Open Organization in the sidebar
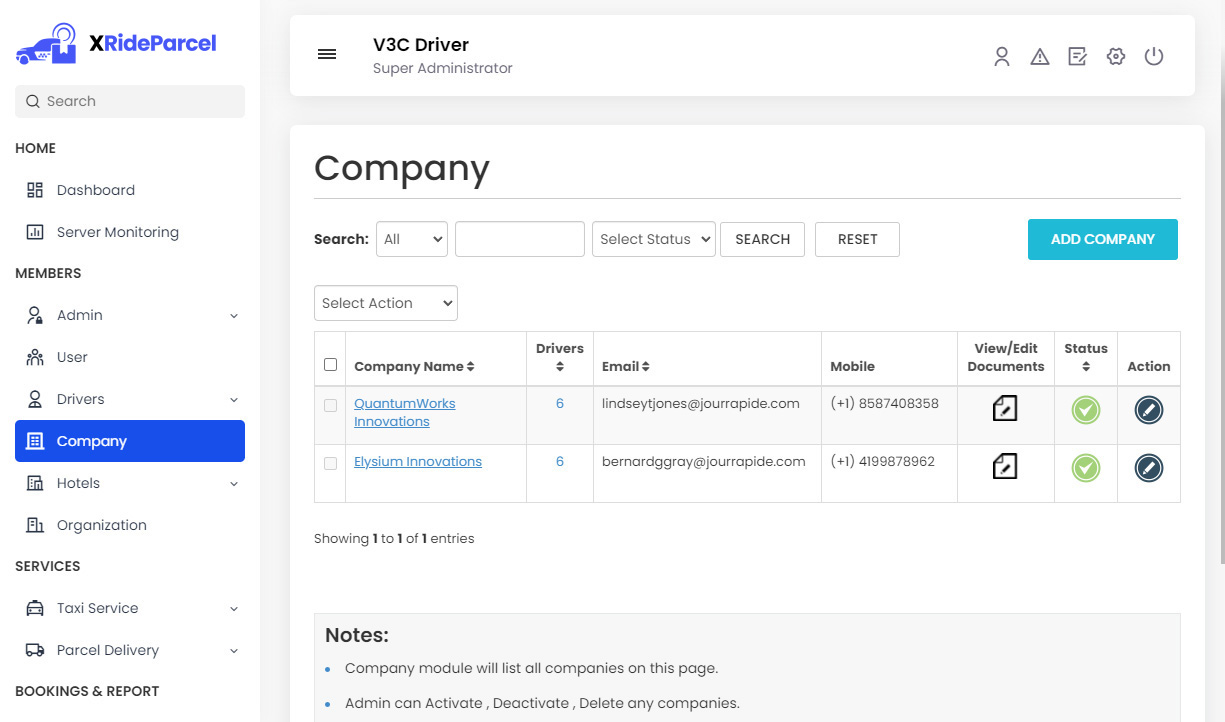 [x=101, y=525]
